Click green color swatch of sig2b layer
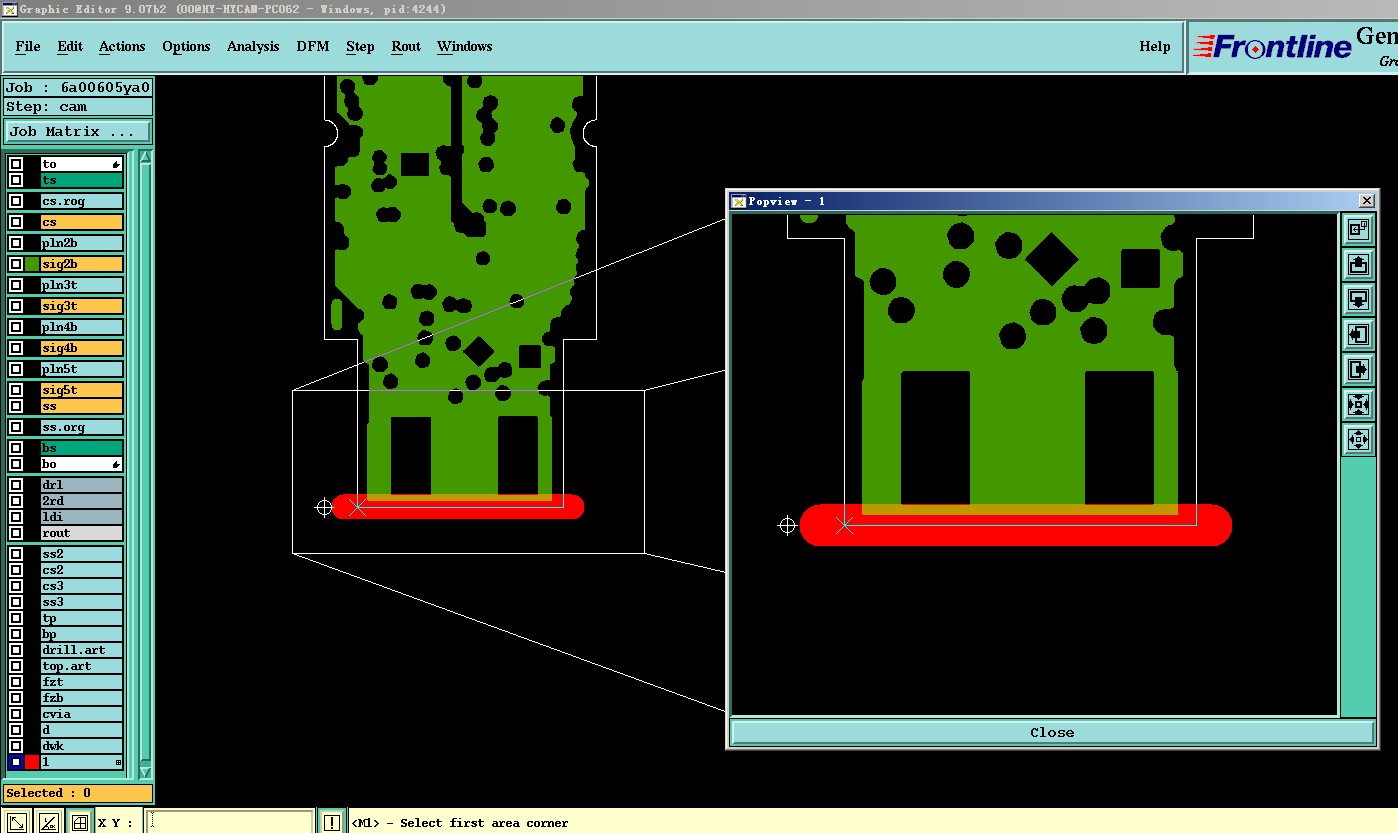 [x=32, y=264]
